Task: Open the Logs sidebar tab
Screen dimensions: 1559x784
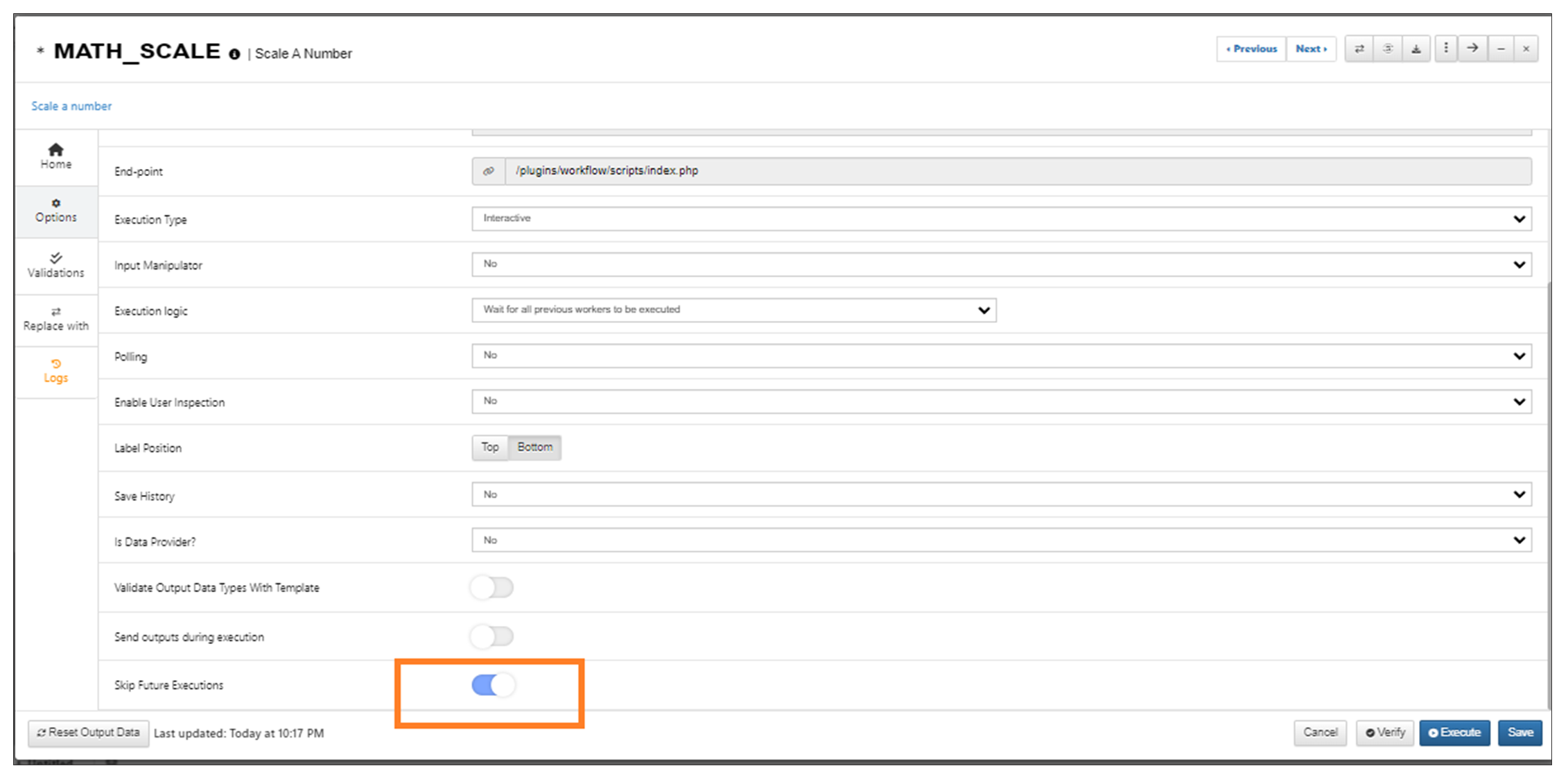Action: (56, 372)
